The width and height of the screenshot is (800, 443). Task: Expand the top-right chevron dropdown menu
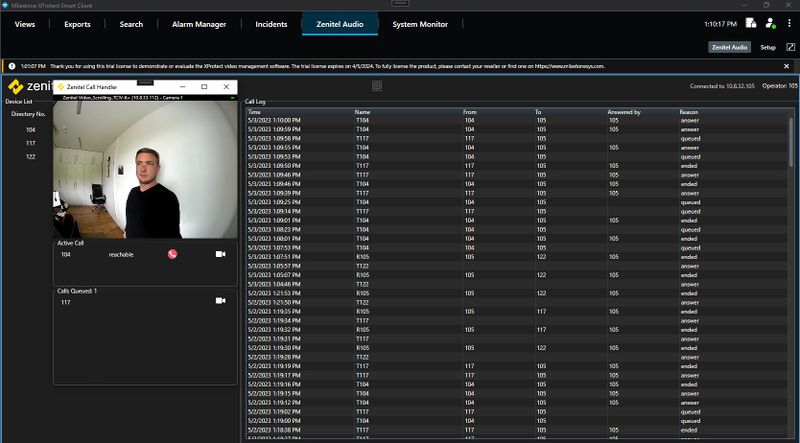click(x=788, y=22)
